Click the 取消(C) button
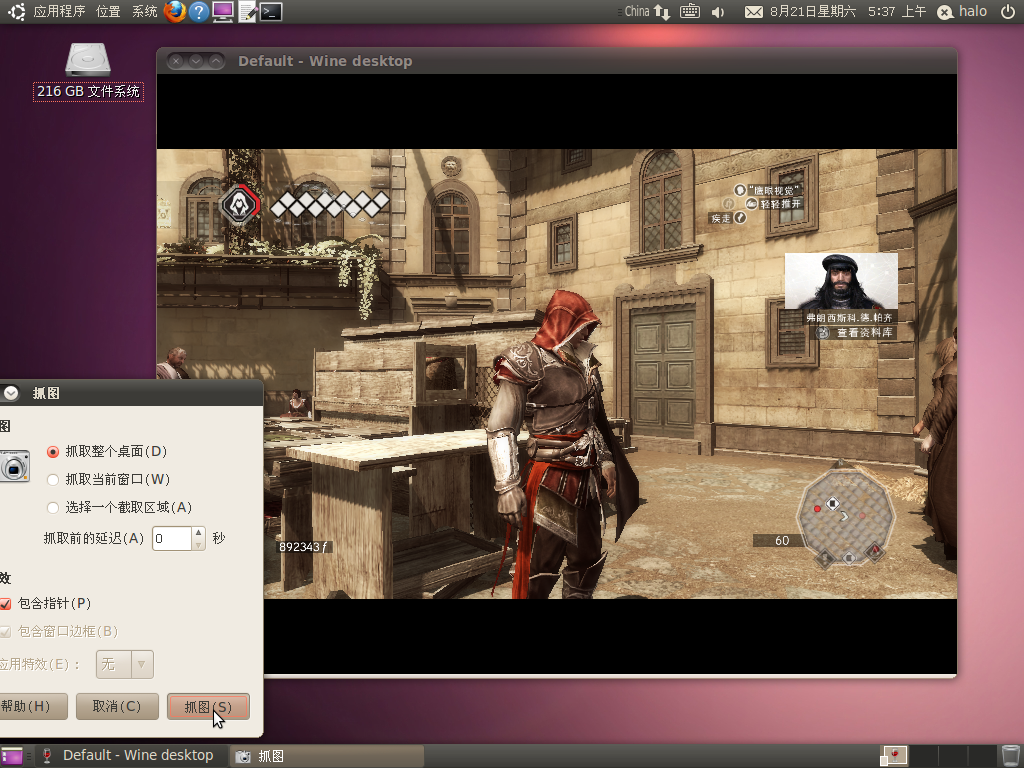1024x768 pixels. pyautogui.click(x=117, y=707)
